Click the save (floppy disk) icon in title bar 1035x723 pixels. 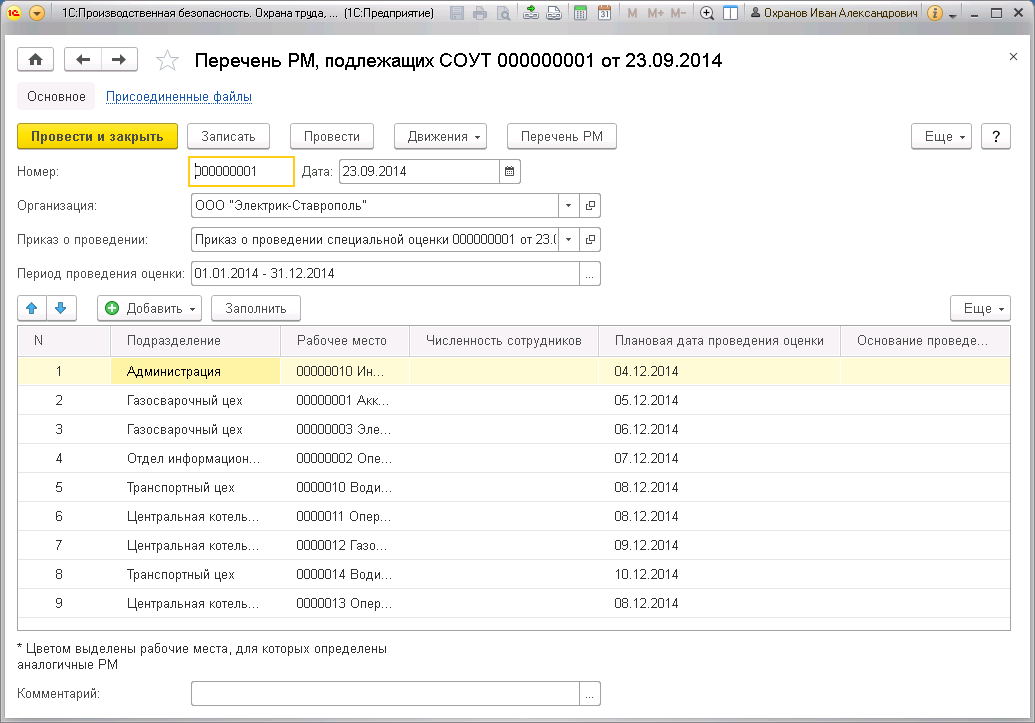click(x=457, y=13)
